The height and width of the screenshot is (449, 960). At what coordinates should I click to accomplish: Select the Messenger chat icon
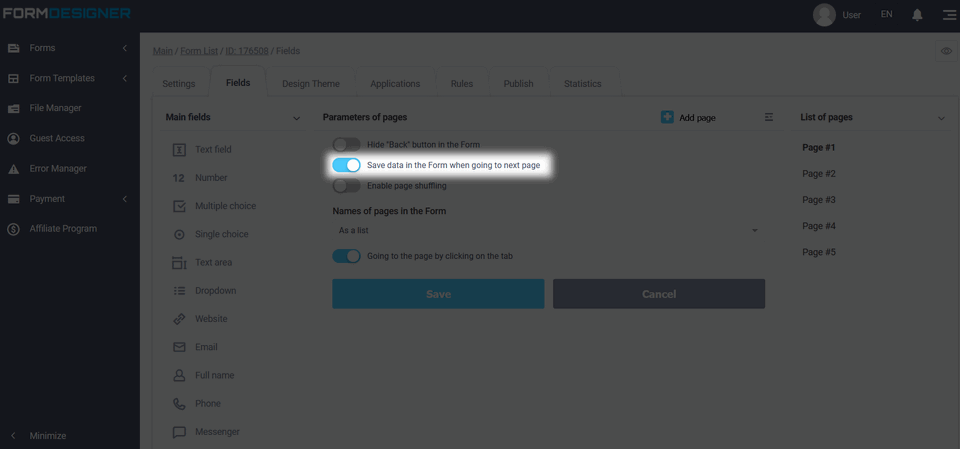[x=179, y=432]
